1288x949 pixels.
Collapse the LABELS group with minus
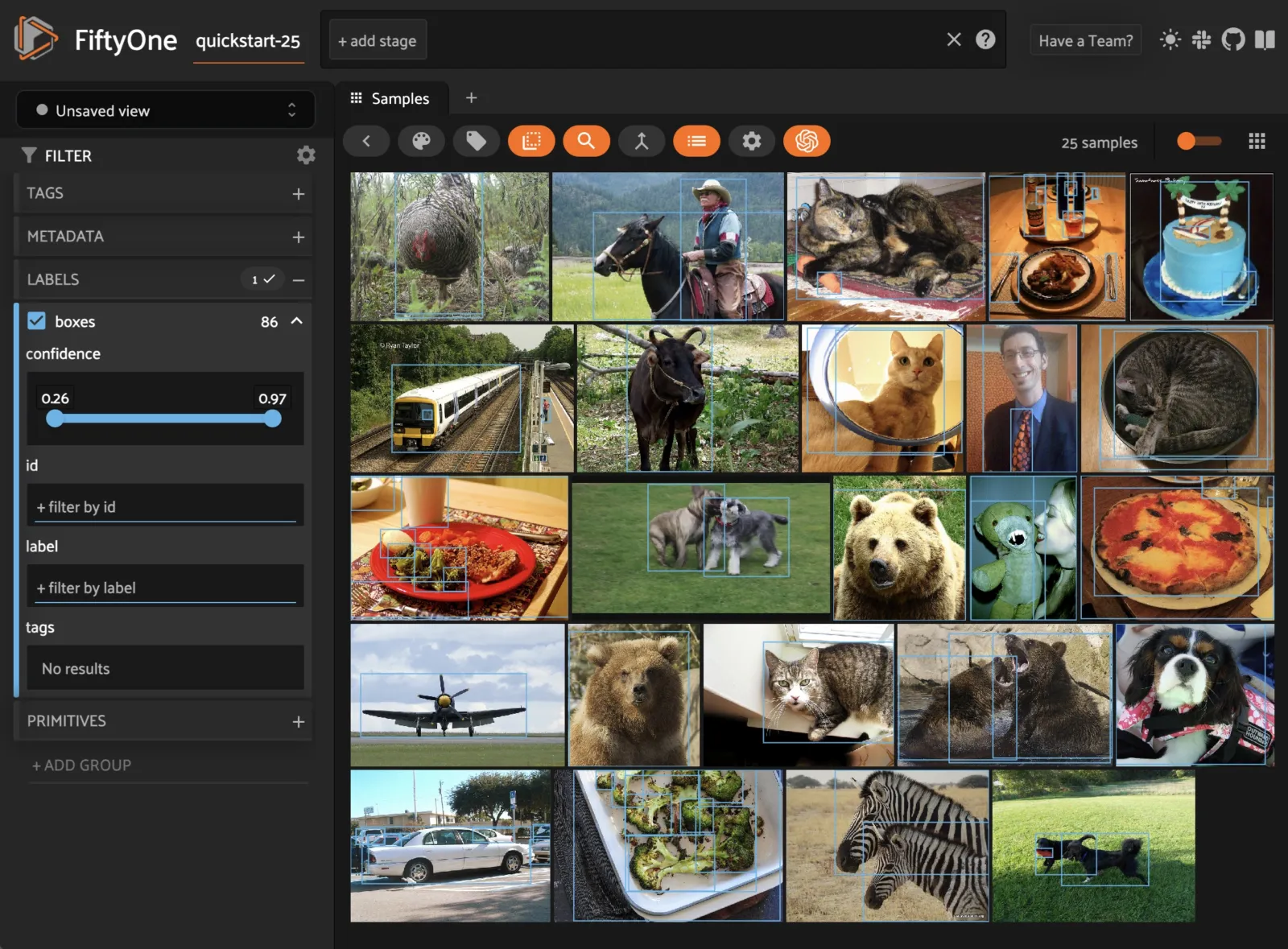299,280
